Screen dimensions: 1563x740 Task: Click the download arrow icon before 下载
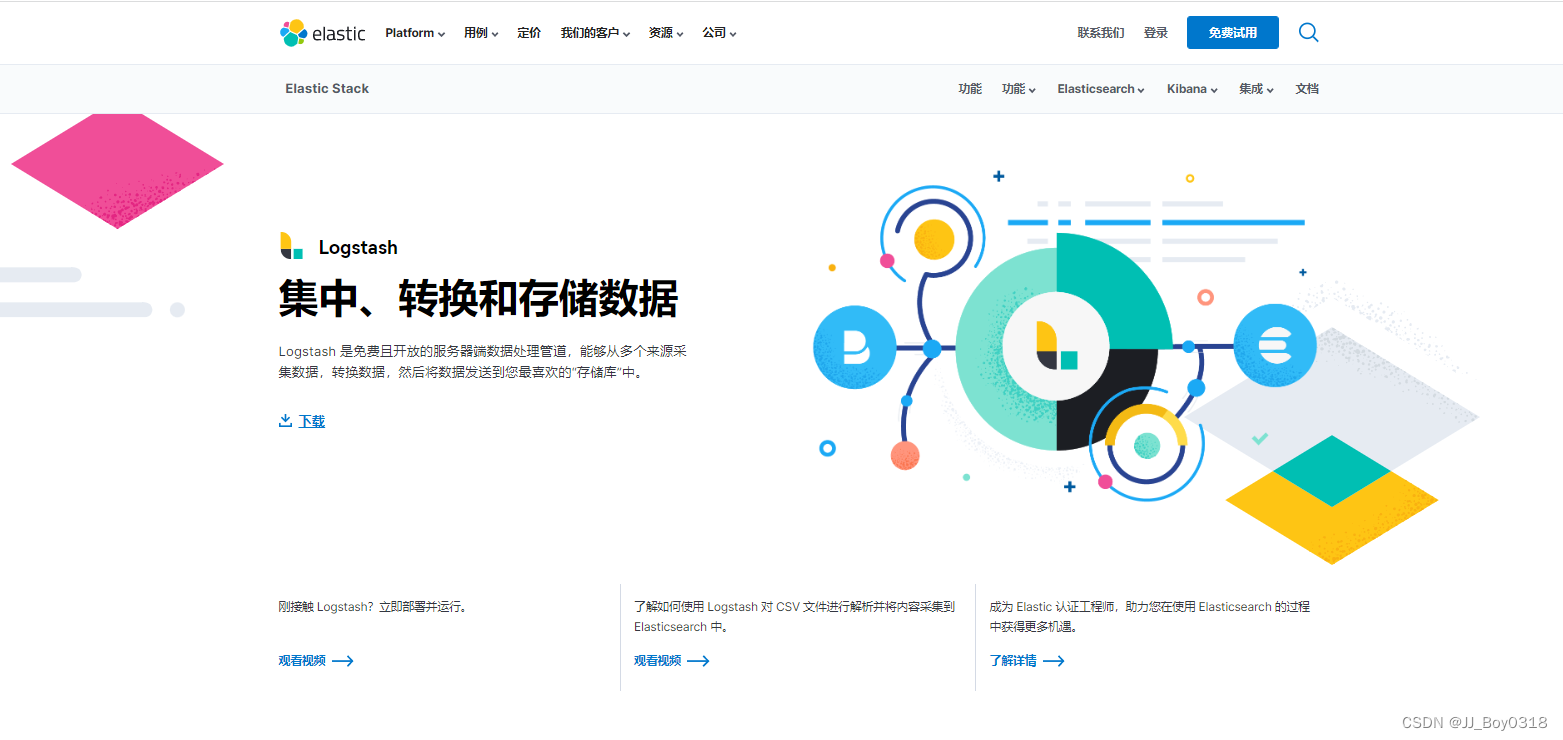click(285, 421)
